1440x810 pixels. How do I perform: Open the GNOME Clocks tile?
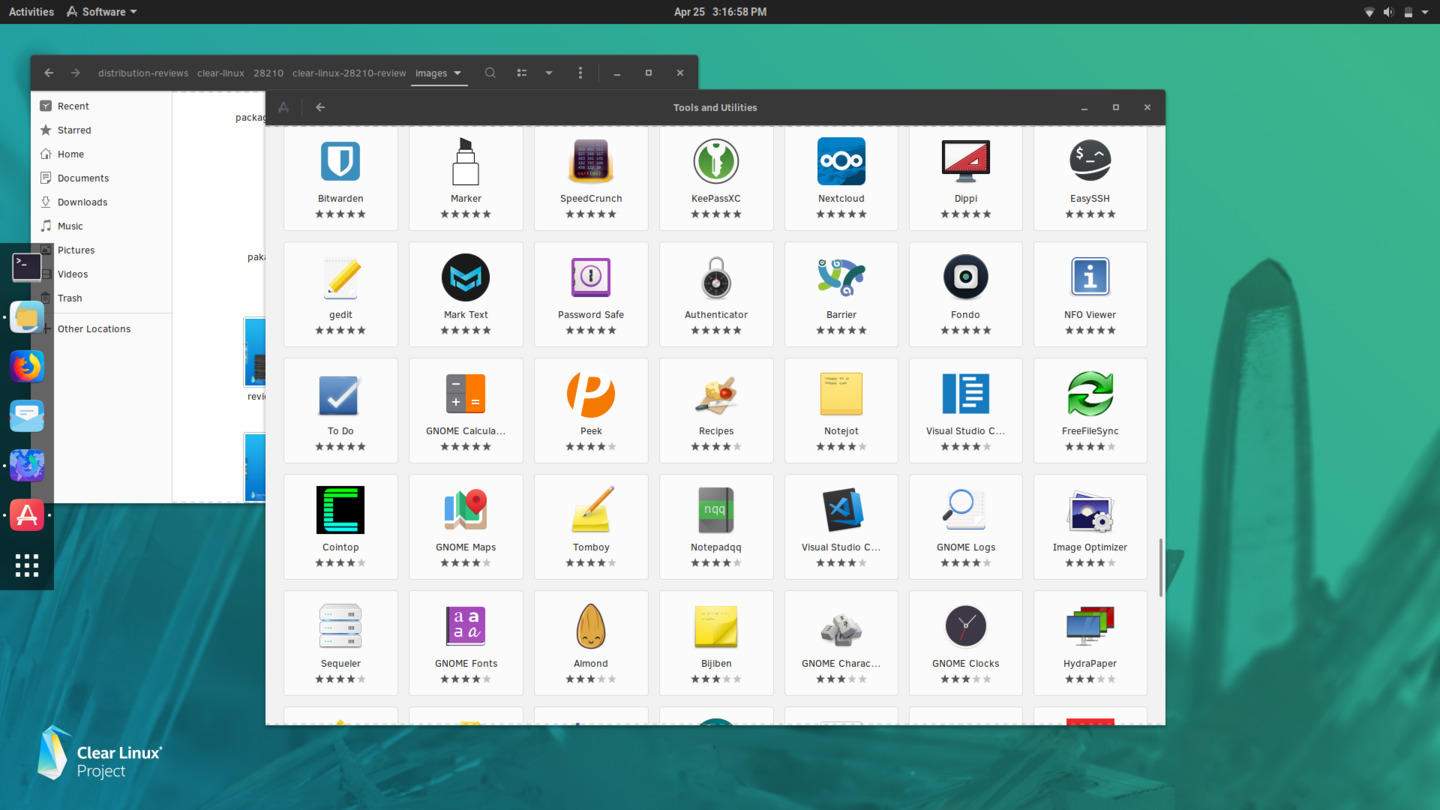point(966,643)
